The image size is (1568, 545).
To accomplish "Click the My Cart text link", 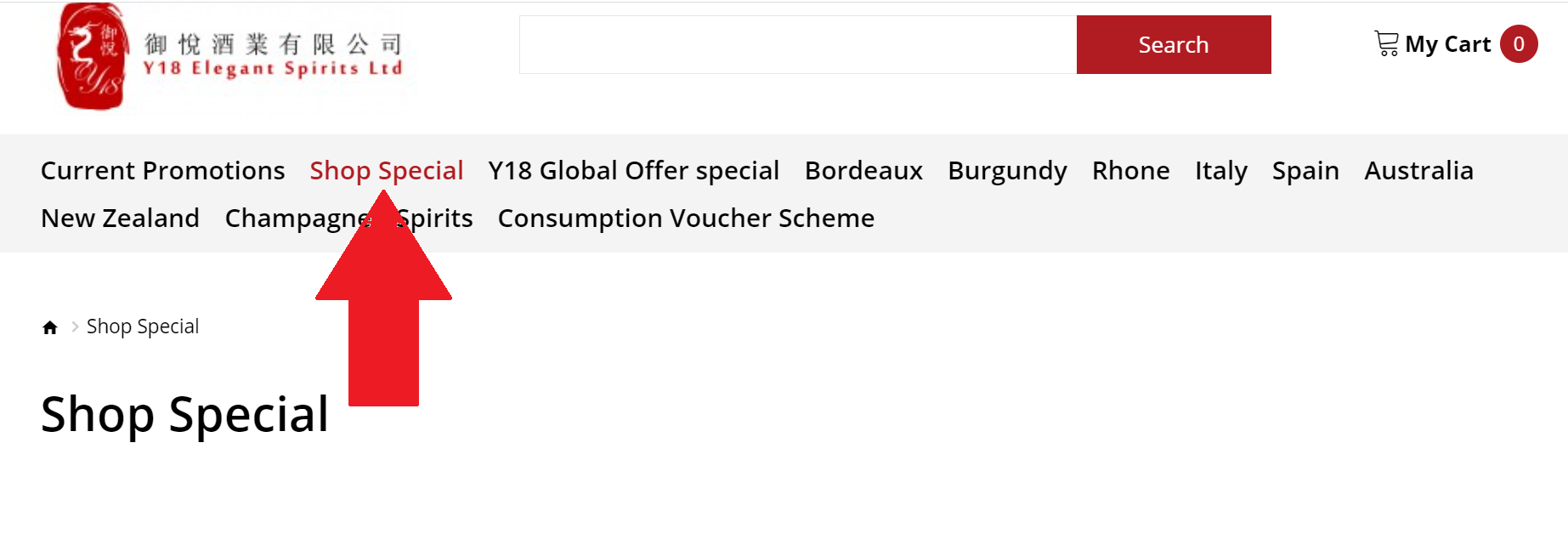I will [x=1447, y=44].
